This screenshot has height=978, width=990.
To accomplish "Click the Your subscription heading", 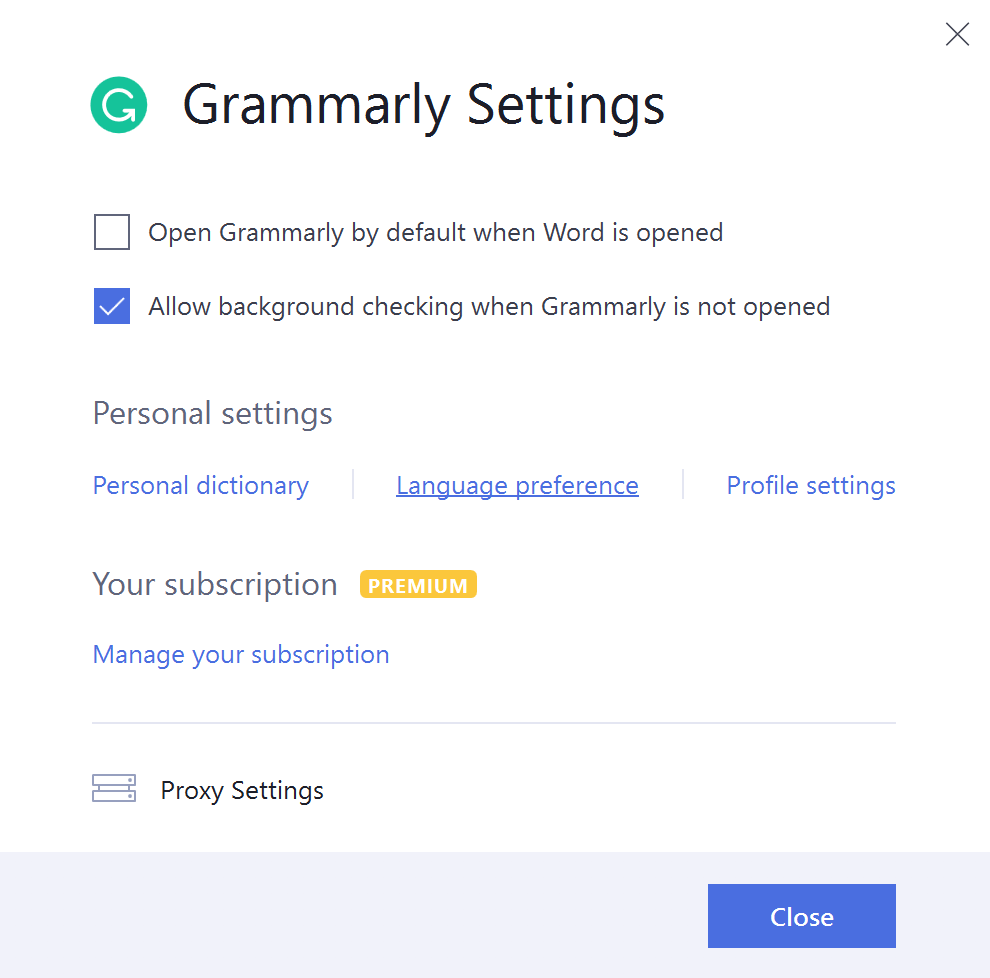I will point(215,585).
